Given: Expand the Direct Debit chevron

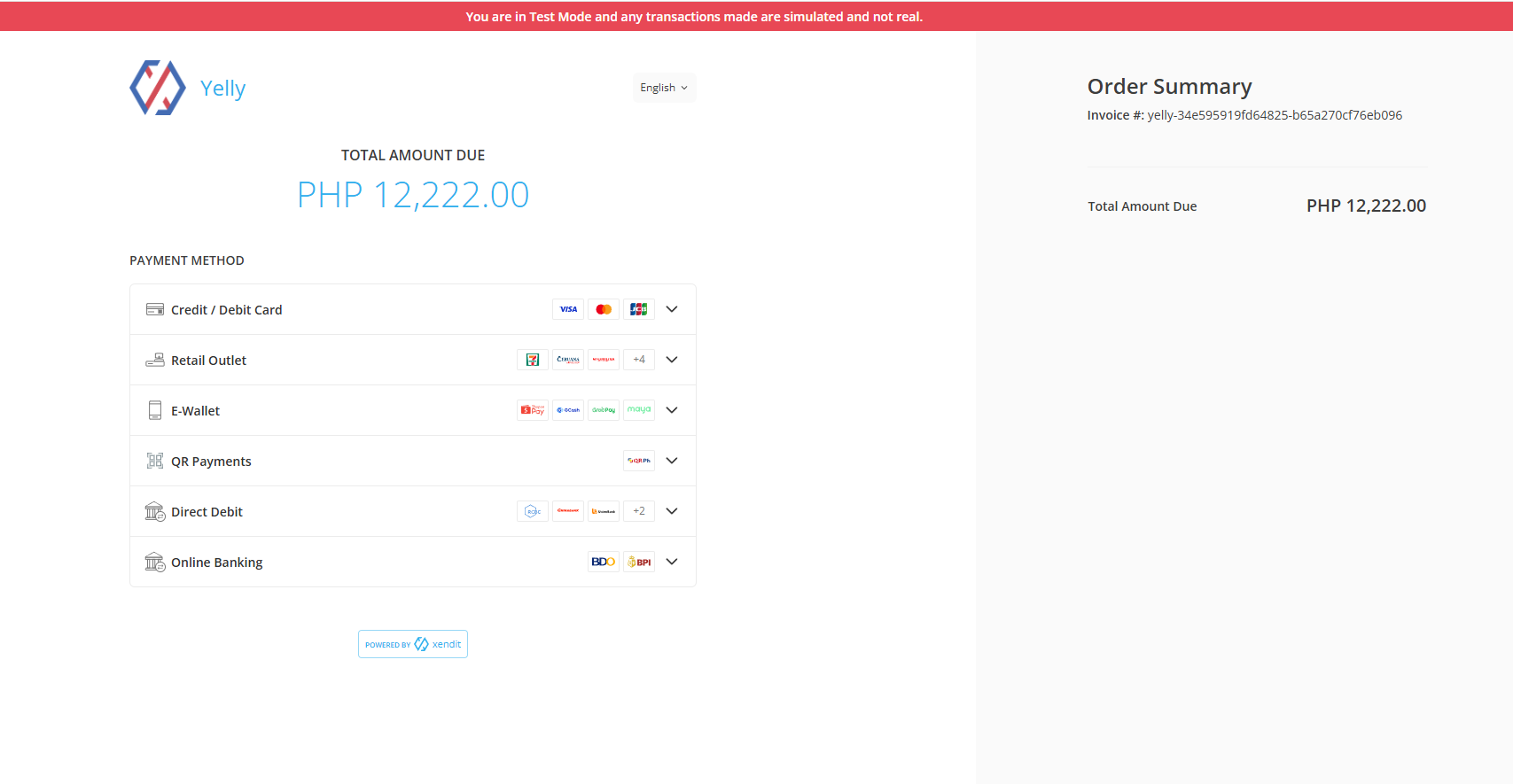Looking at the screenshot, I should (x=672, y=511).
